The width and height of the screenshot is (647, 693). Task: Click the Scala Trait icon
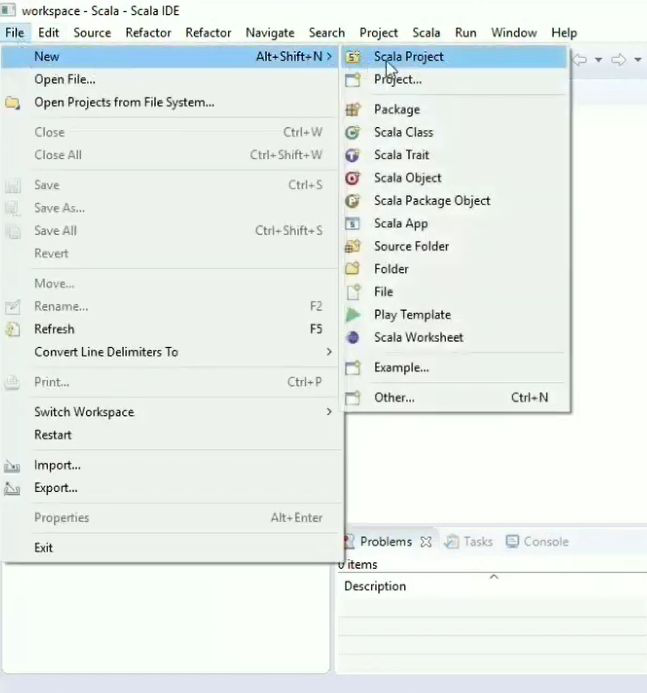(353, 155)
